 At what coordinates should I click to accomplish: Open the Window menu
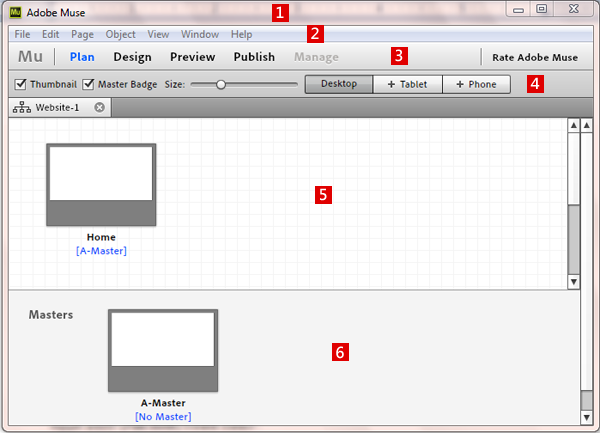coord(200,34)
